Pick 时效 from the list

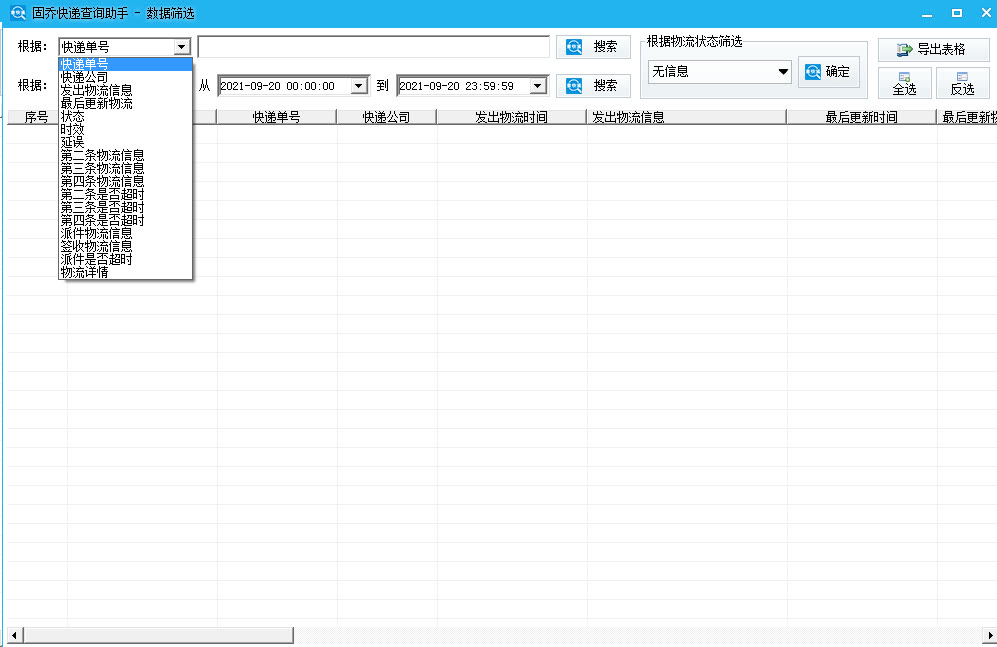point(125,129)
